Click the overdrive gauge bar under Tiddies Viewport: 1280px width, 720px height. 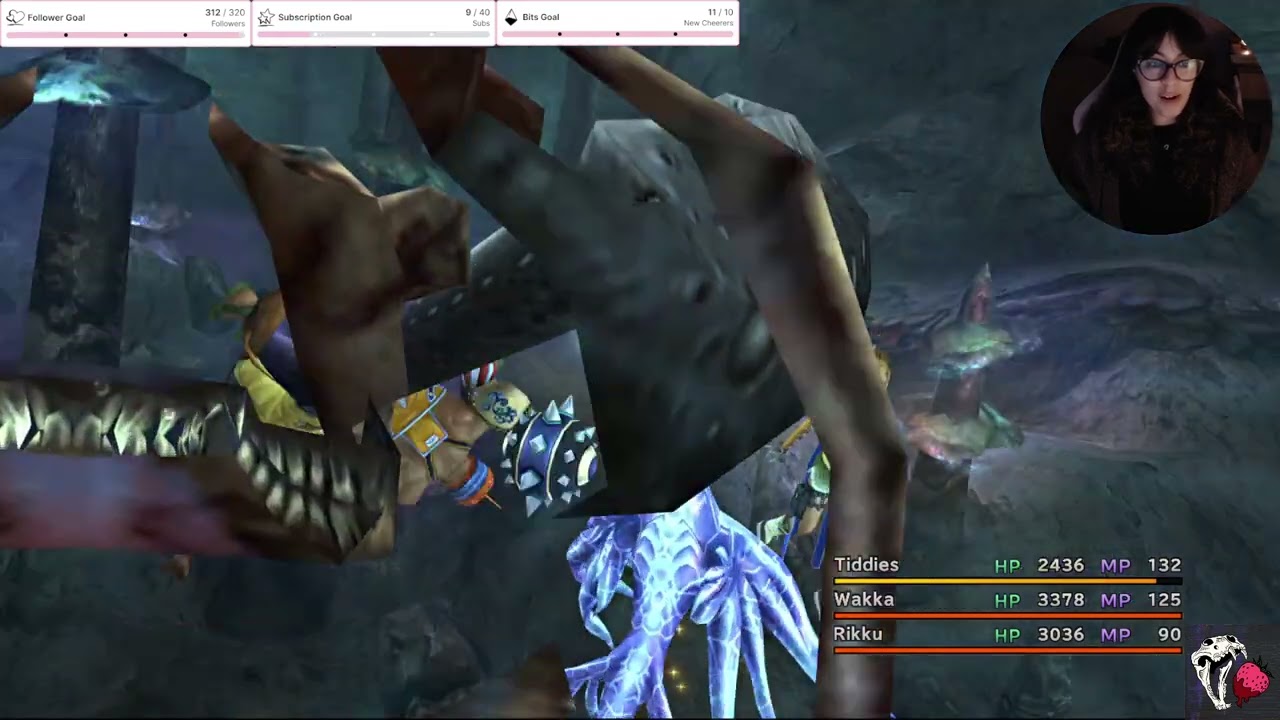point(1008,581)
